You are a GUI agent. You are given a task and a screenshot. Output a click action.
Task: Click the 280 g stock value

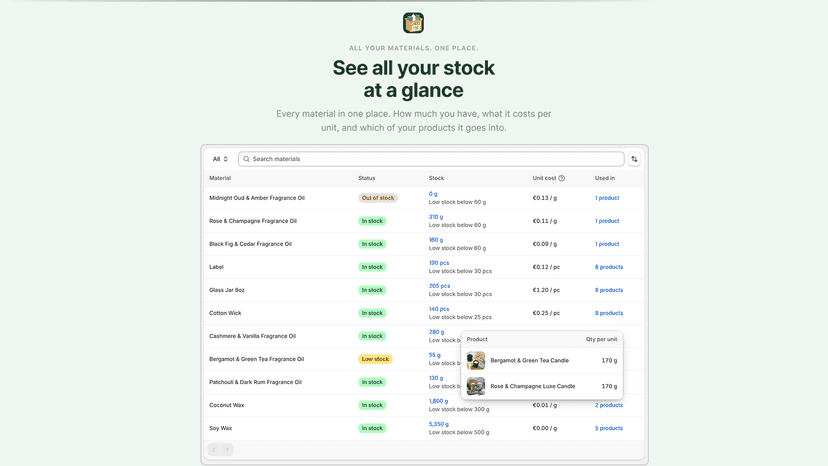[437, 332]
